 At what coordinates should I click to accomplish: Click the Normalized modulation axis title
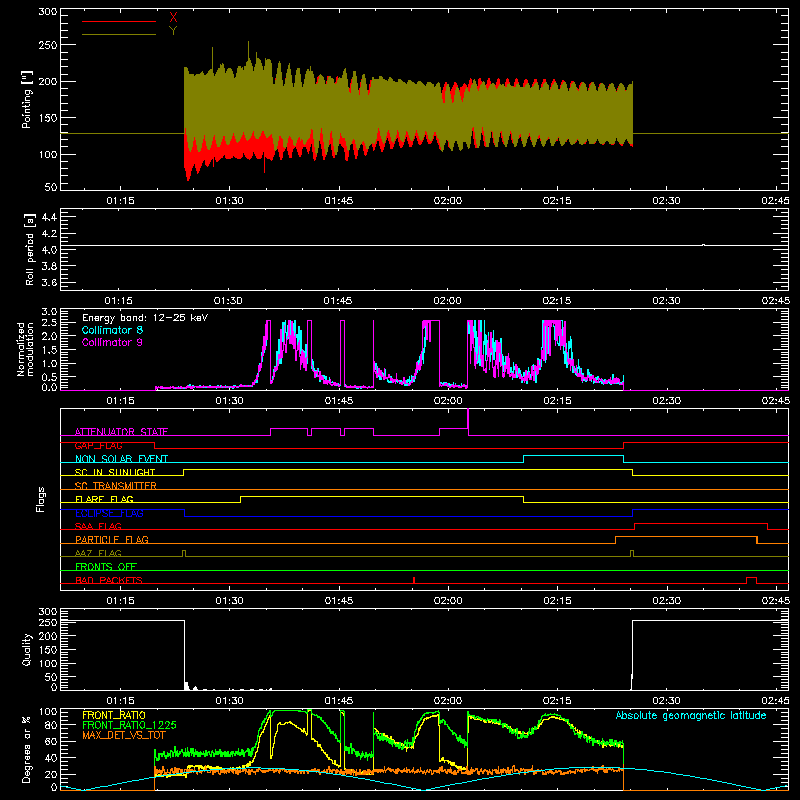(25, 349)
